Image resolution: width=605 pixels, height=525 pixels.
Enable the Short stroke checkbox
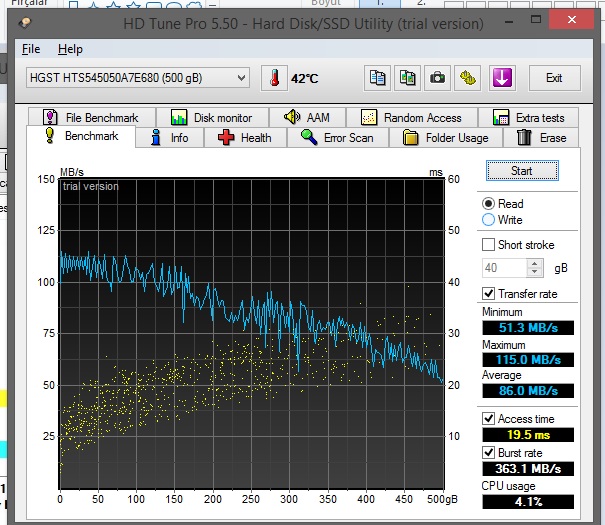point(488,245)
